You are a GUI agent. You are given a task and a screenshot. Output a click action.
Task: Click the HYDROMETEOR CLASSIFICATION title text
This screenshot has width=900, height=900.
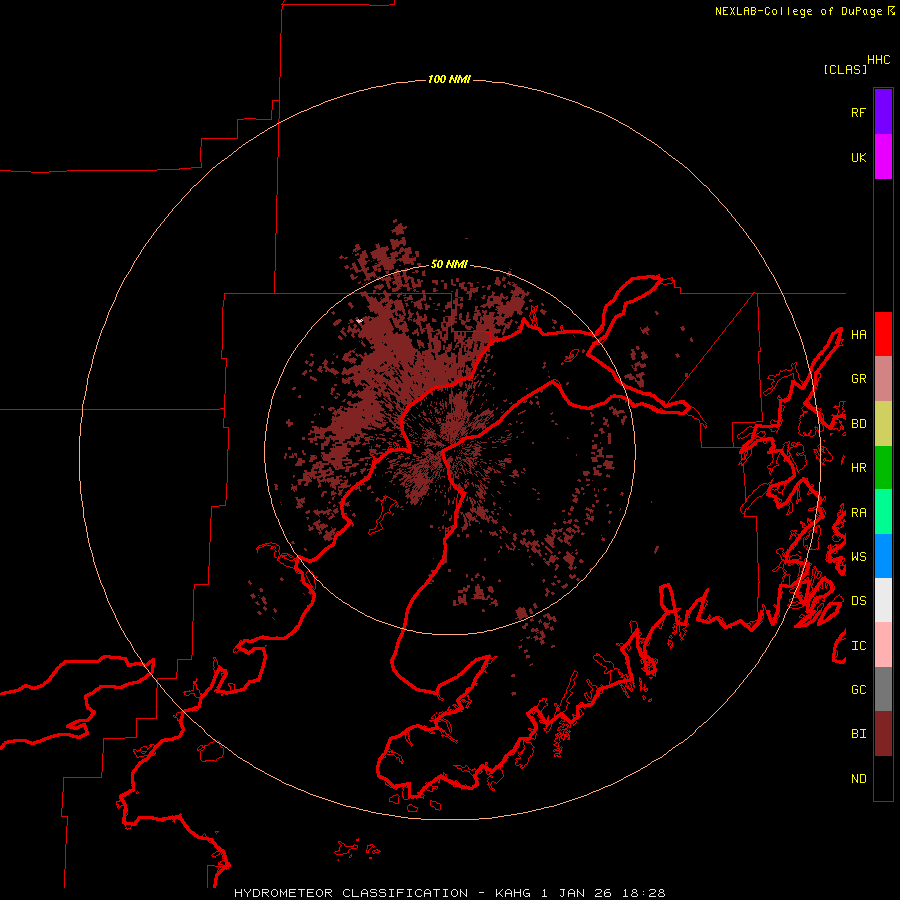point(351,893)
